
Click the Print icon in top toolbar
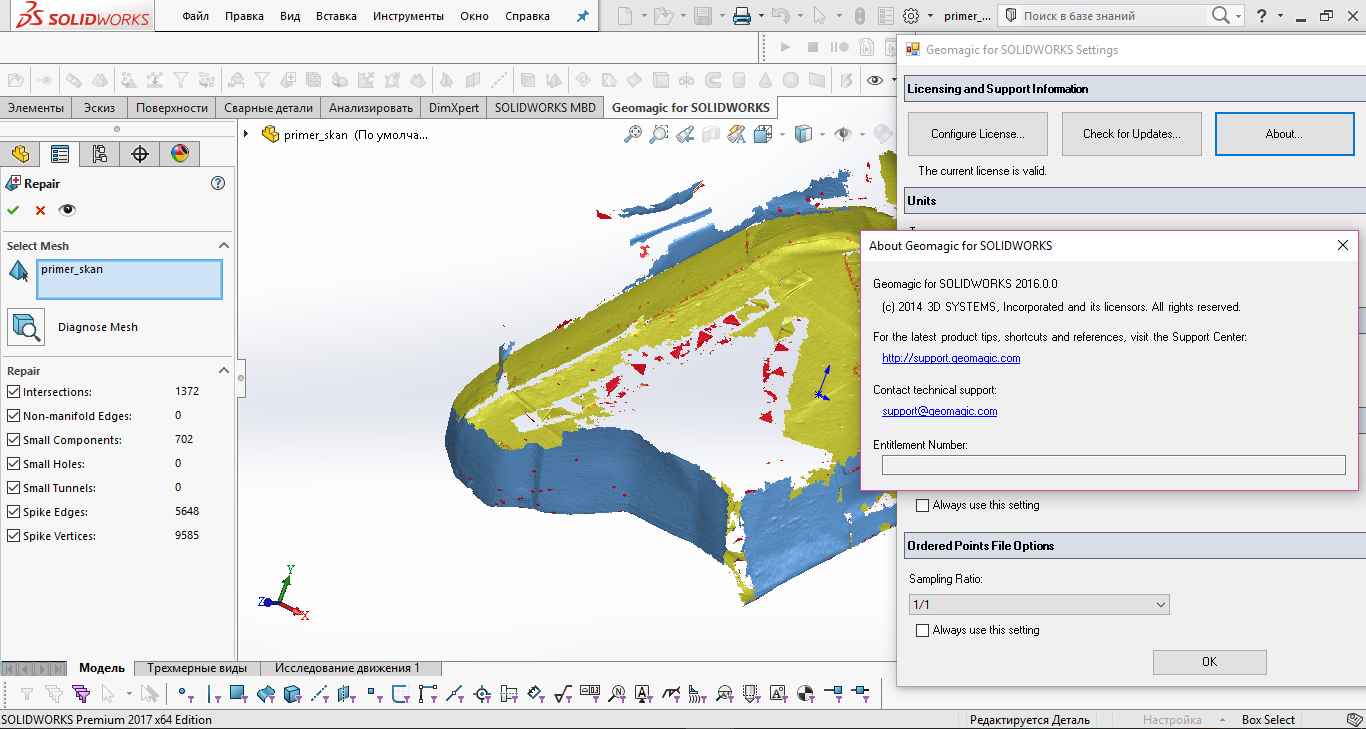tap(742, 16)
